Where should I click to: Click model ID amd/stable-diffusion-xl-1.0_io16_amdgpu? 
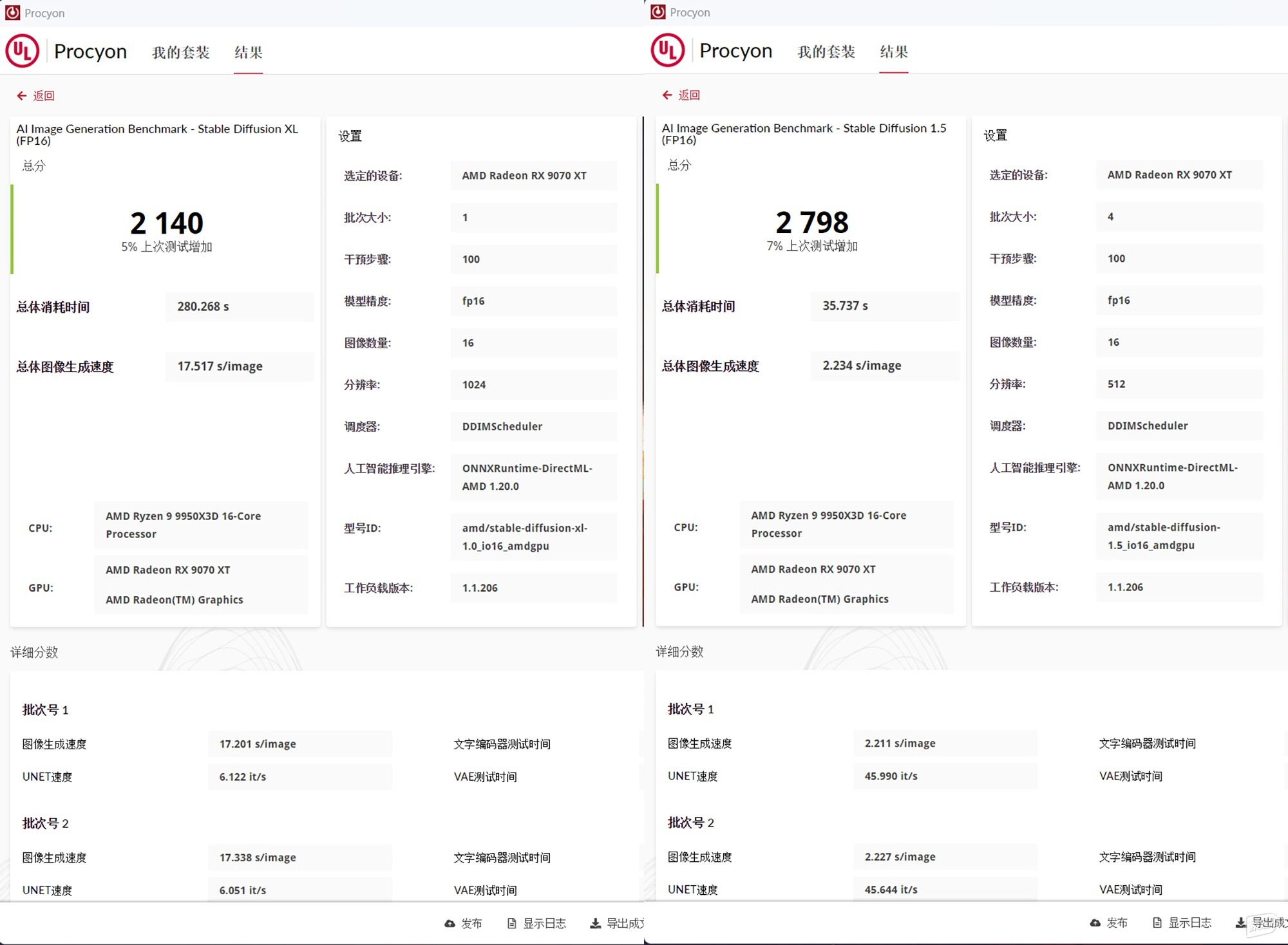(x=534, y=538)
